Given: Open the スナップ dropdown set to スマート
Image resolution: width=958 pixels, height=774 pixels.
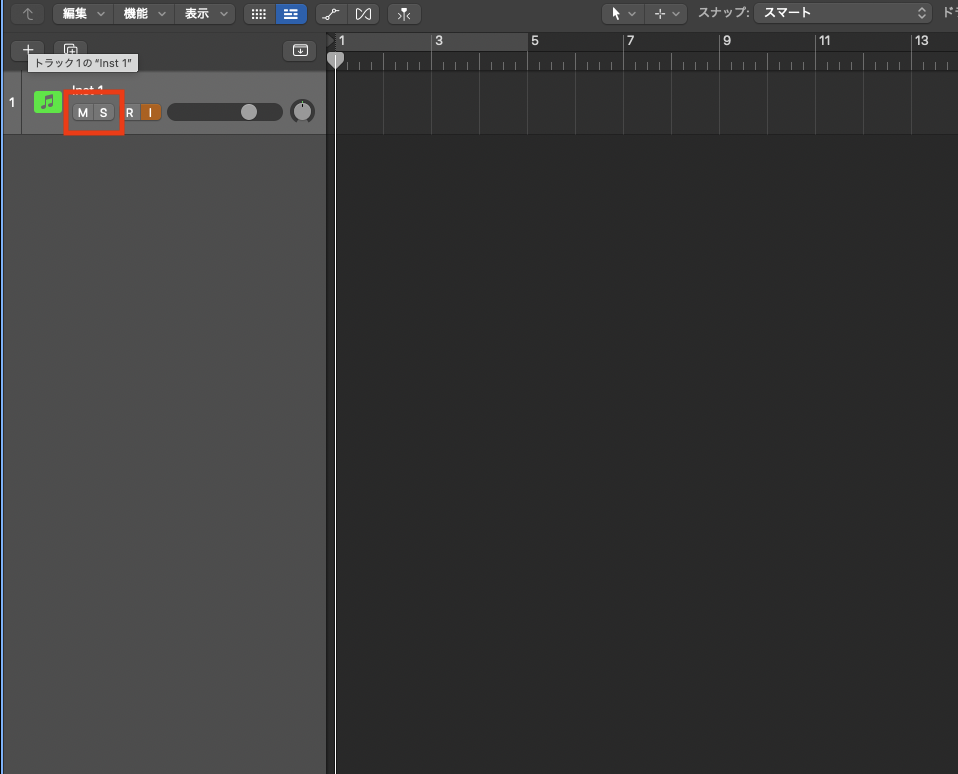Looking at the screenshot, I should 843,13.
